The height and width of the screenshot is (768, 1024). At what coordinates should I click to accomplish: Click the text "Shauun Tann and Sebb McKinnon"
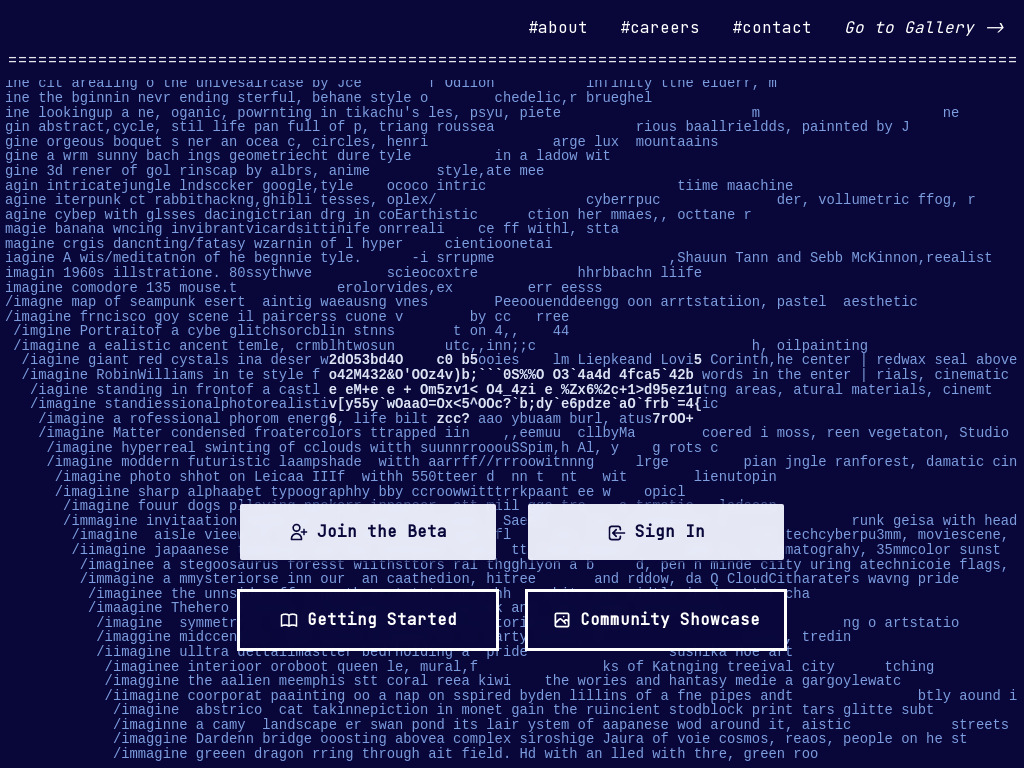[797, 258]
